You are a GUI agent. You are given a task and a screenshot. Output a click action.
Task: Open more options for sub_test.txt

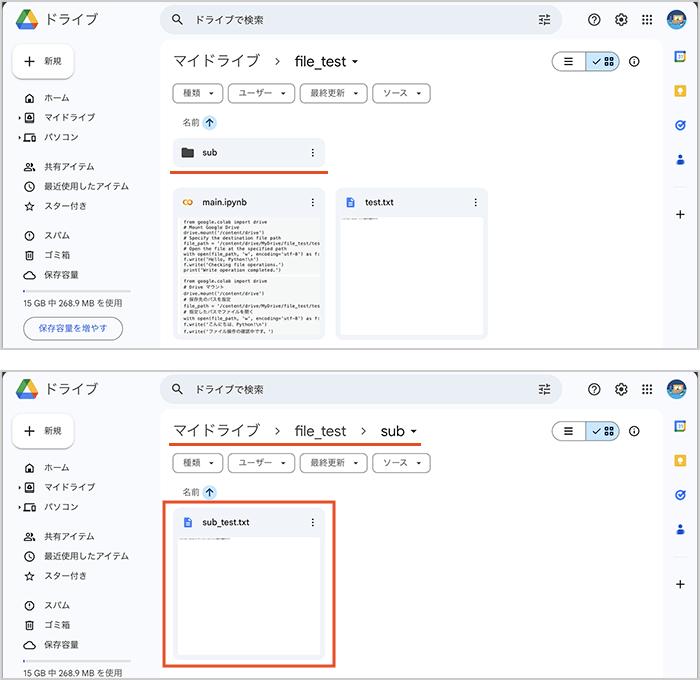click(312, 522)
